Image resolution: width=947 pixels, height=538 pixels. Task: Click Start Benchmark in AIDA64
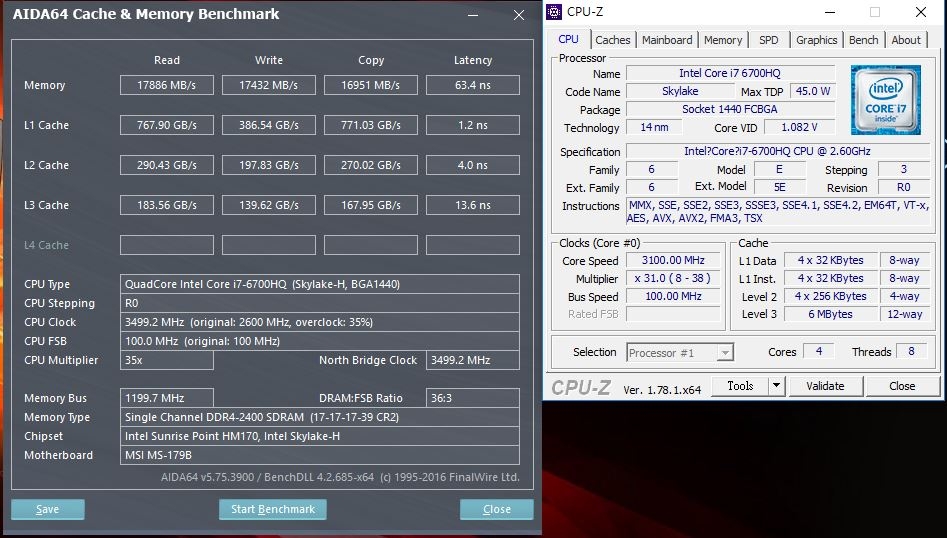[x=272, y=509]
